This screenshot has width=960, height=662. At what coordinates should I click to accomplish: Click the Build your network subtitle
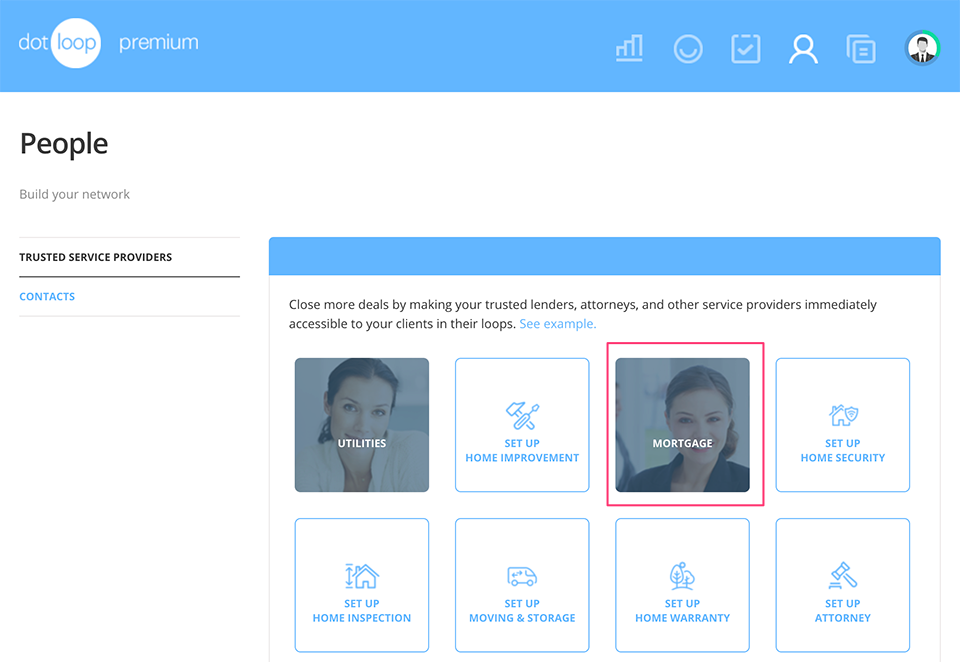(x=75, y=194)
